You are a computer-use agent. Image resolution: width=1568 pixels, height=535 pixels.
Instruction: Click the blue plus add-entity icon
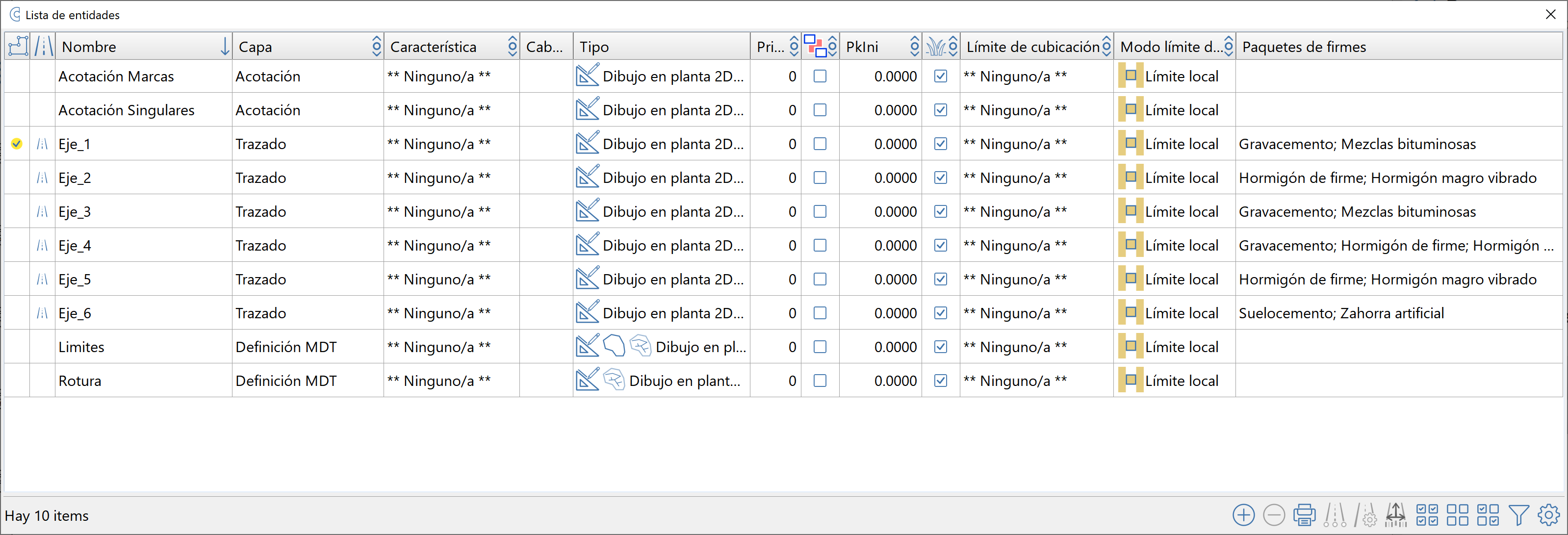pos(1243,515)
